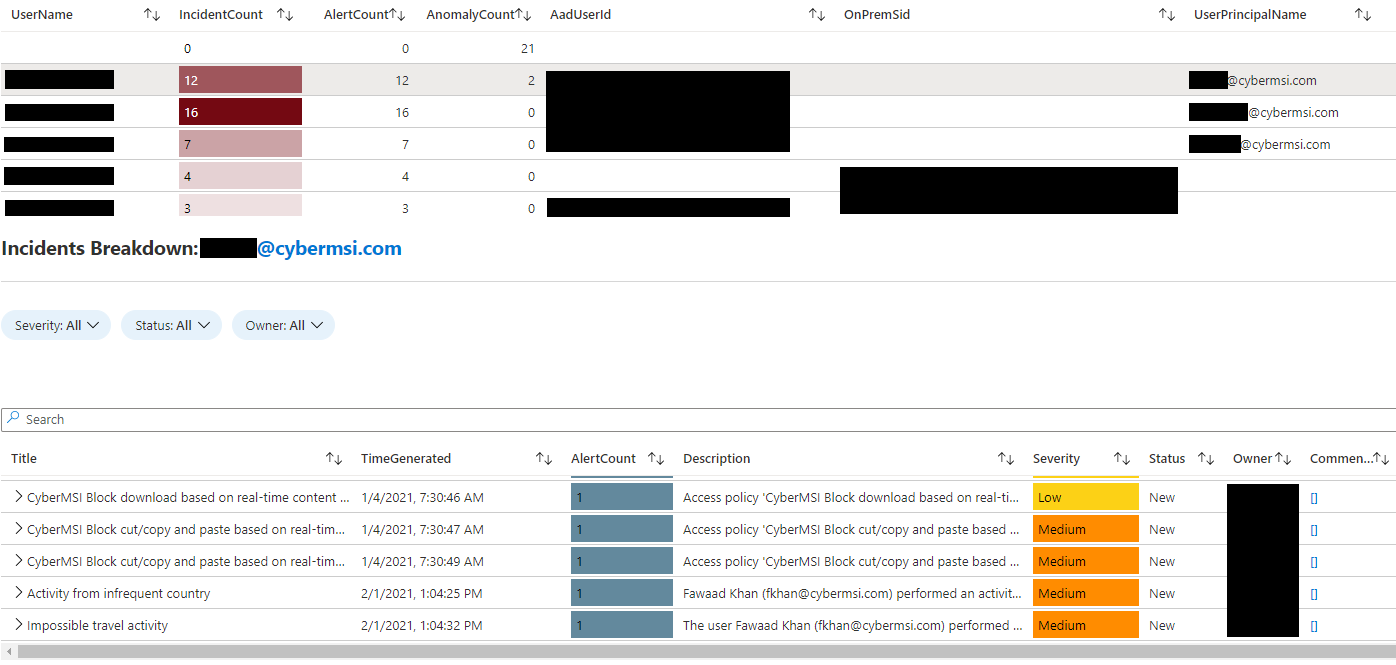Screen dimensions: 1396x665
Task: Open comments link for 7:30:49 AM incident
Action: click(1314, 562)
